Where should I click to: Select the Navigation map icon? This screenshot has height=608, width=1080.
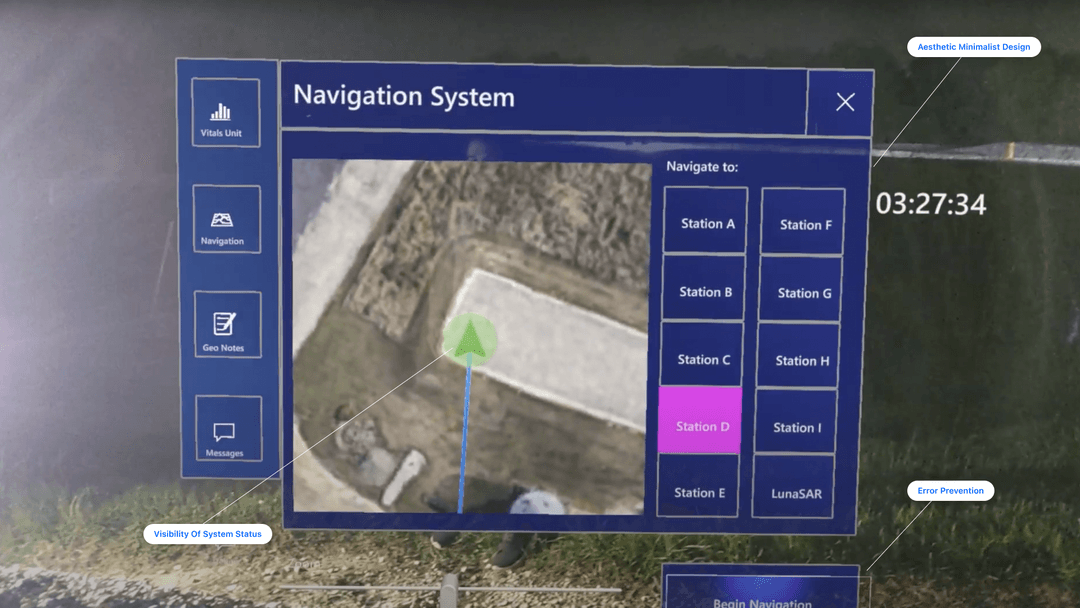coord(222,220)
